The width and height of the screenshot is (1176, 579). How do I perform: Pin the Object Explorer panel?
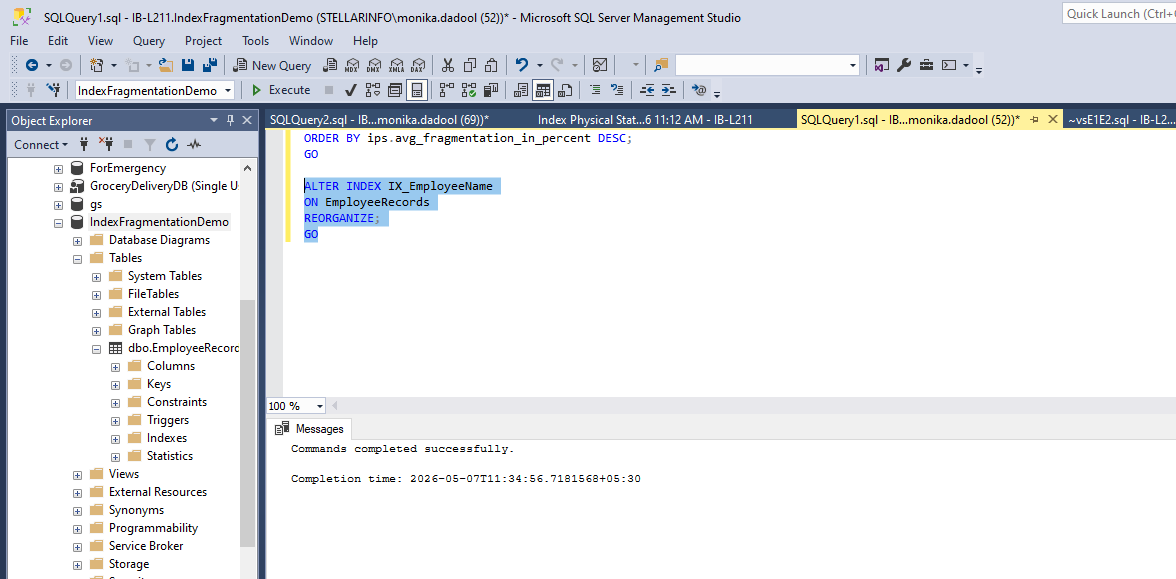230,120
